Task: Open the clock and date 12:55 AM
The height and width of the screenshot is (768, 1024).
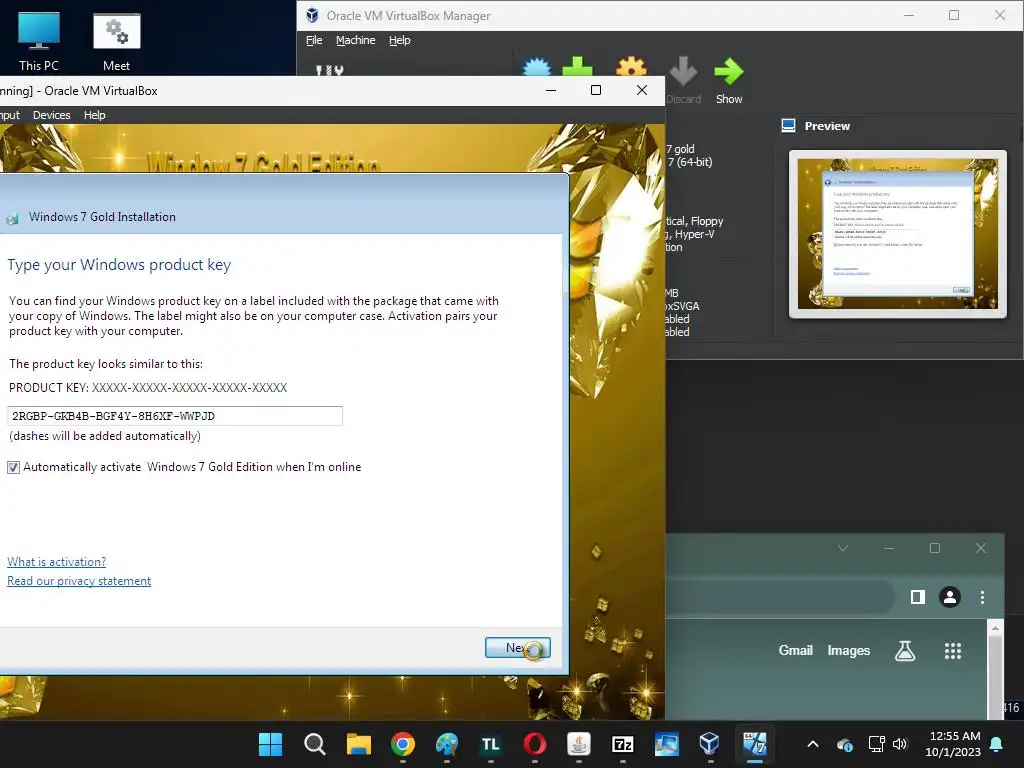Action: click(x=953, y=744)
